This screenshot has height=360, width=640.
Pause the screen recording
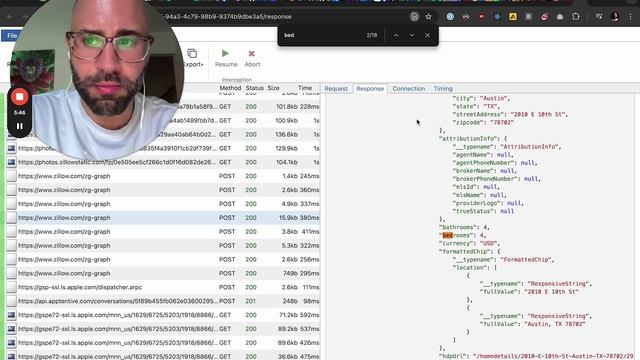pos(20,126)
